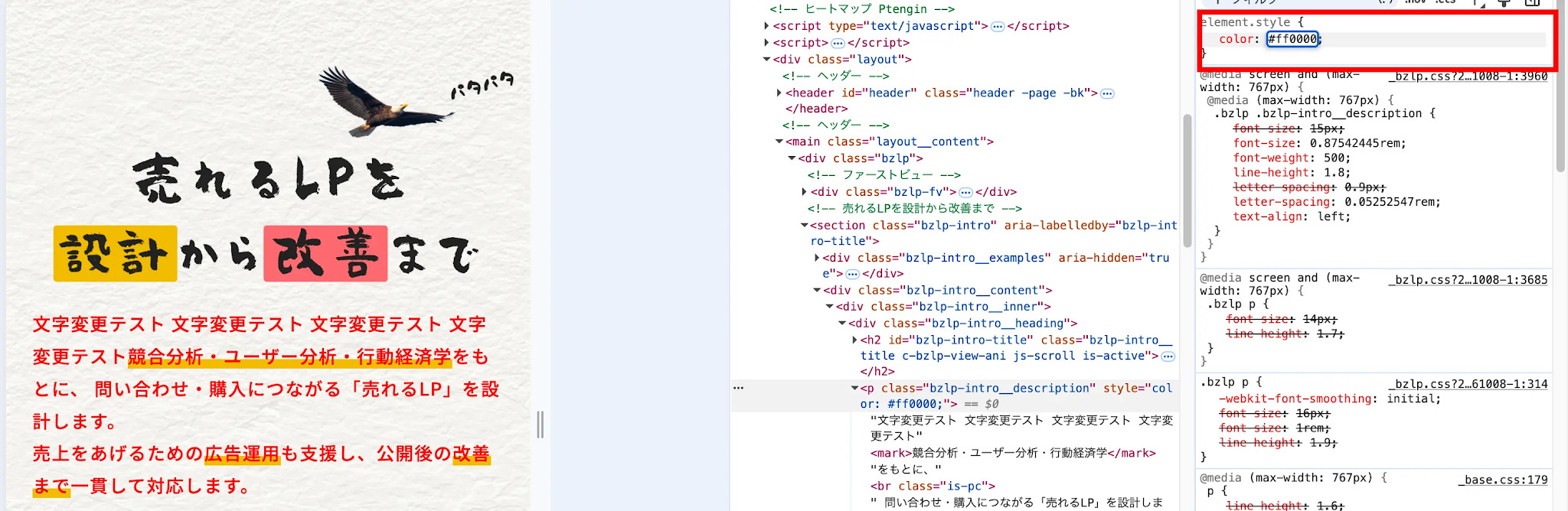Click .bzlp .bzlp-intro__description selector
The width and height of the screenshot is (1568, 511).
1317,113
